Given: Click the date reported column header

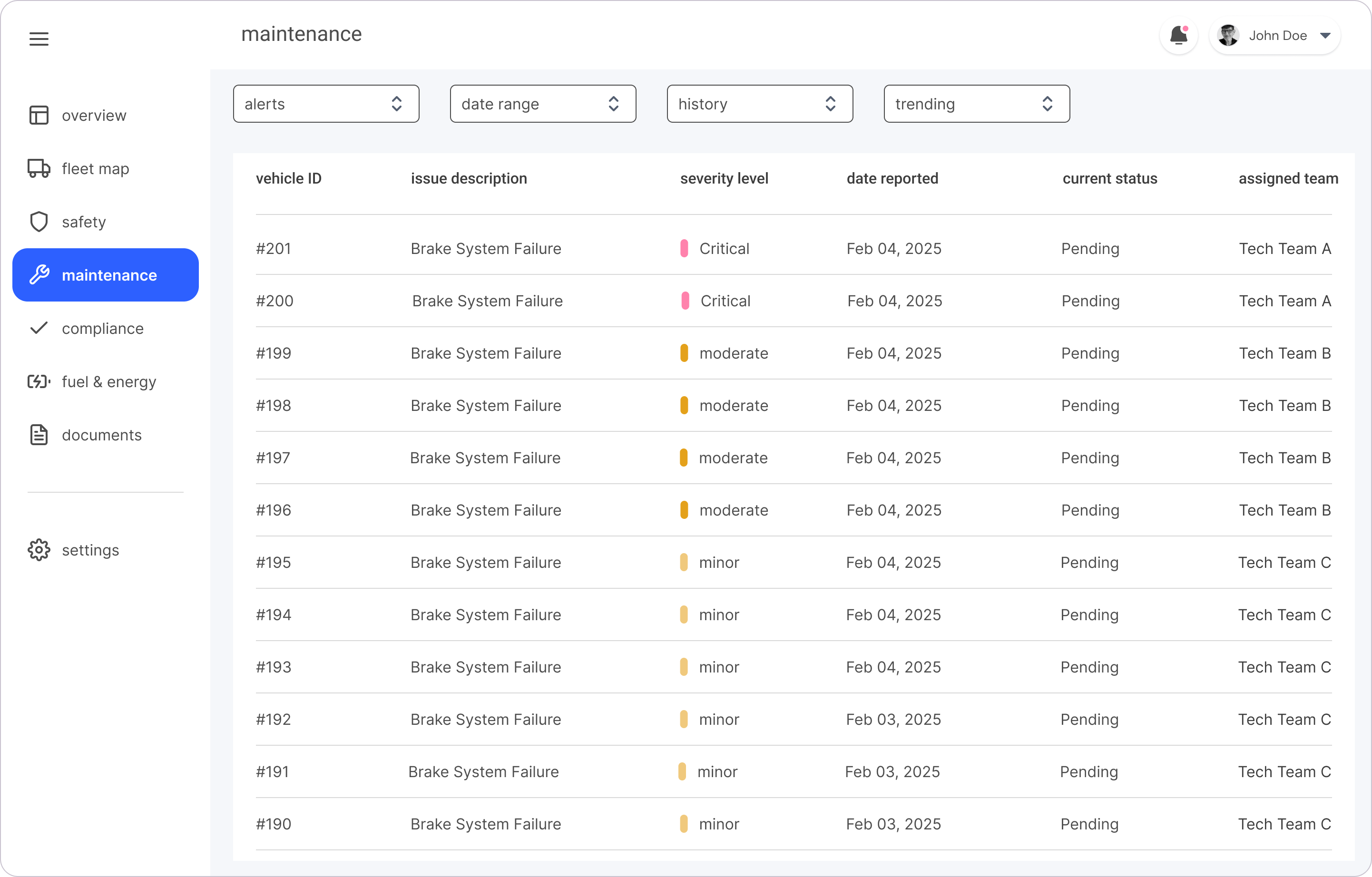Looking at the screenshot, I should tap(892, 179).
